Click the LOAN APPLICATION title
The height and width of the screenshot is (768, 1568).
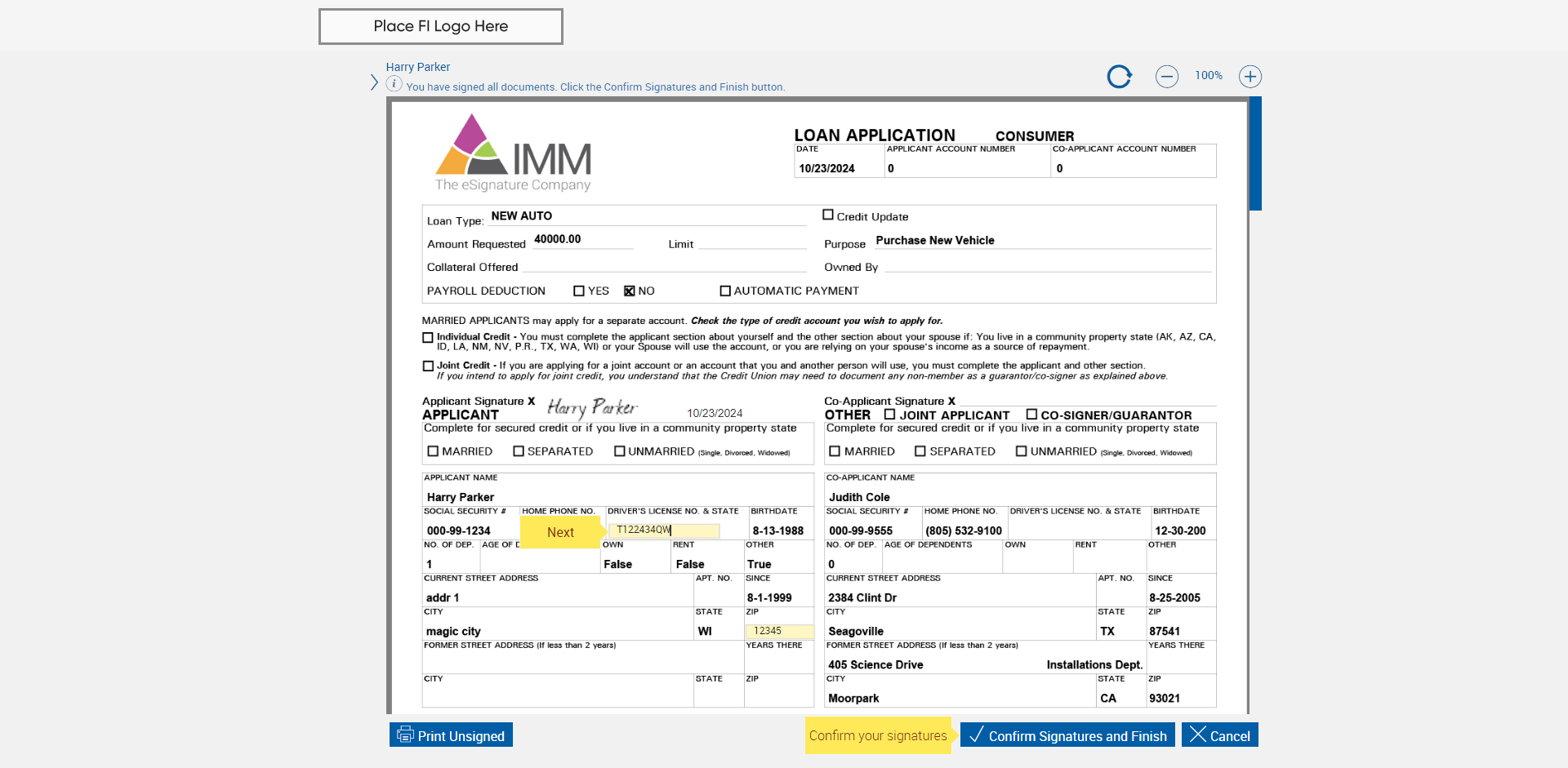(x=875, y=135)
